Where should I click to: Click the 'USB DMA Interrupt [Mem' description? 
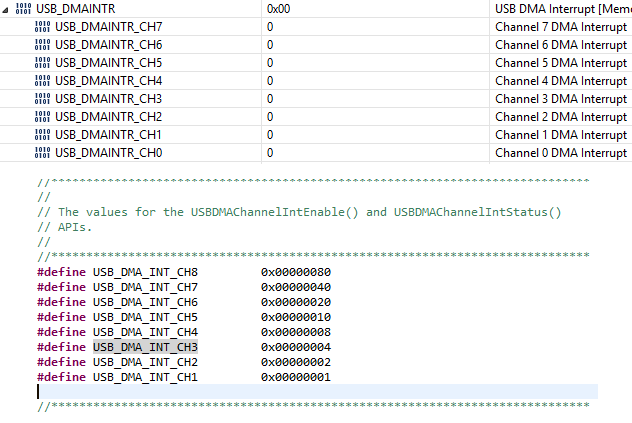pos(563,8)
